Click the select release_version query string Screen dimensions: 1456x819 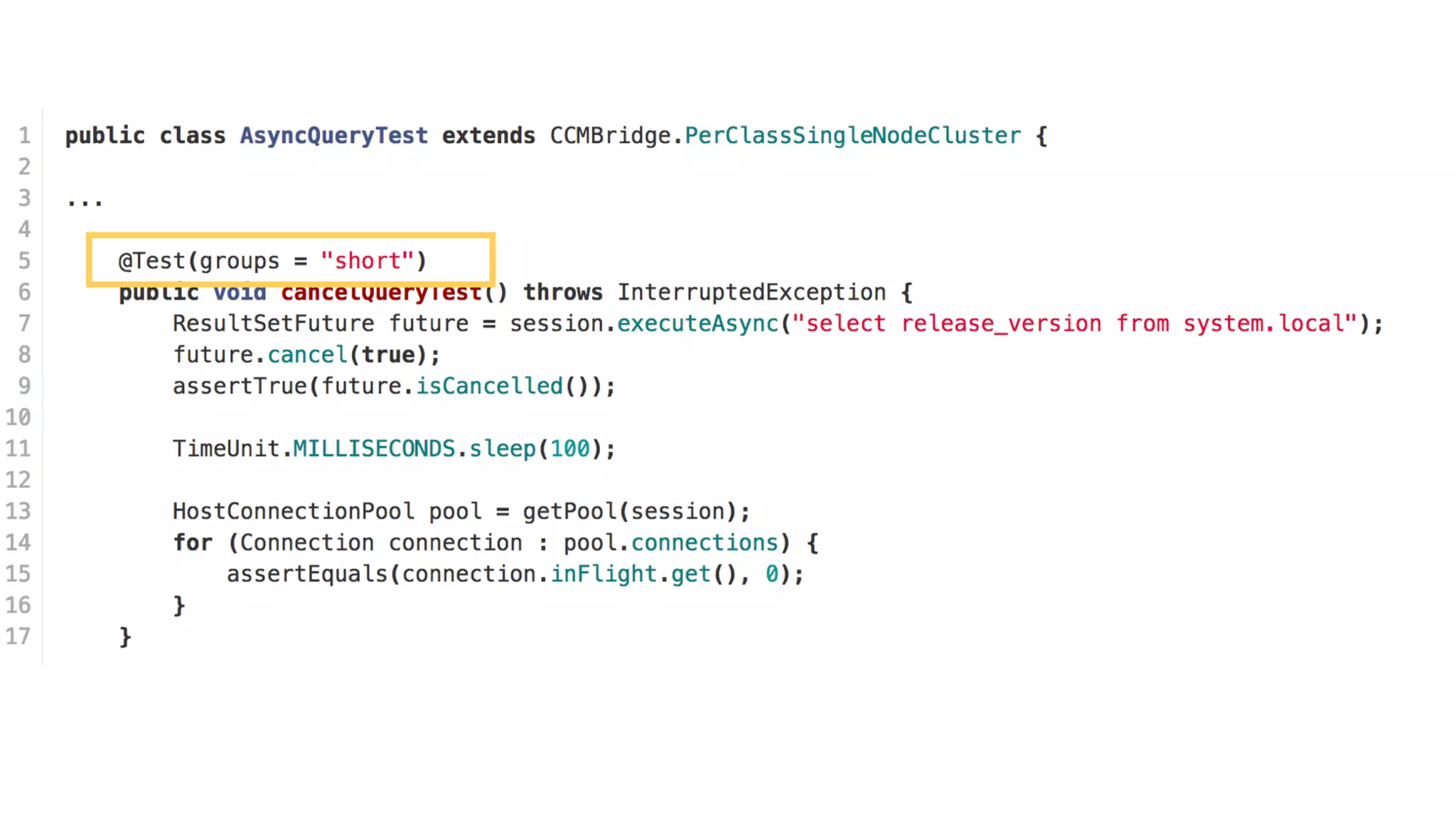(1075, 323)
